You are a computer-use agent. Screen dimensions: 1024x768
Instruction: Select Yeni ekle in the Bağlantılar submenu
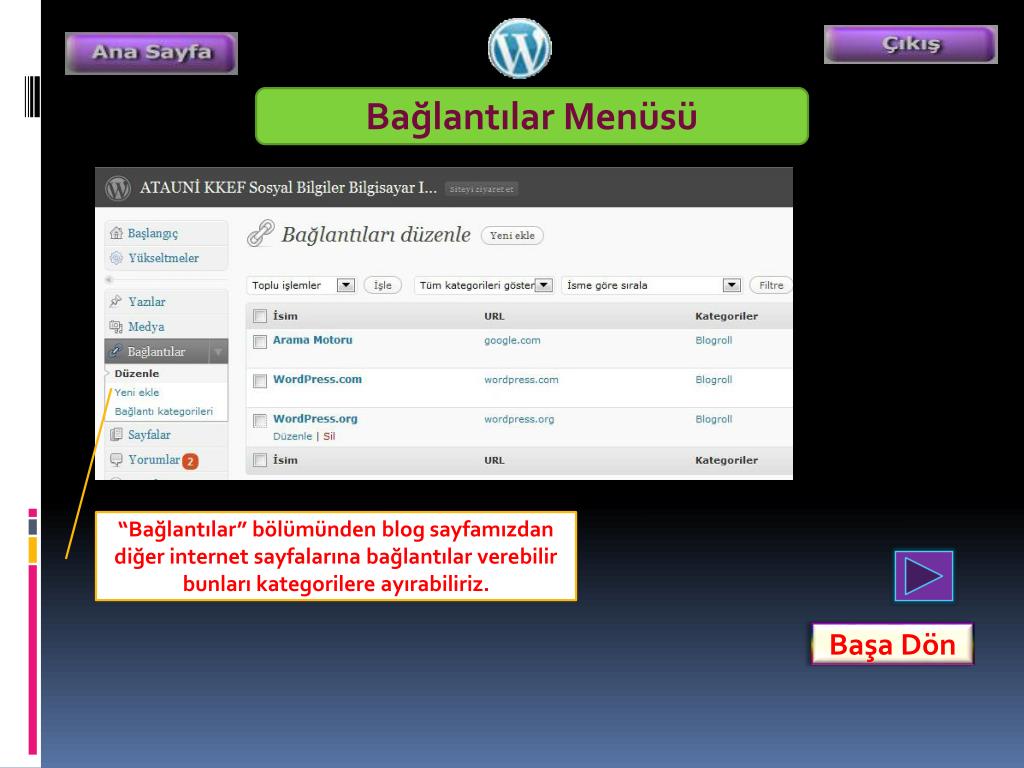(136, 392)
